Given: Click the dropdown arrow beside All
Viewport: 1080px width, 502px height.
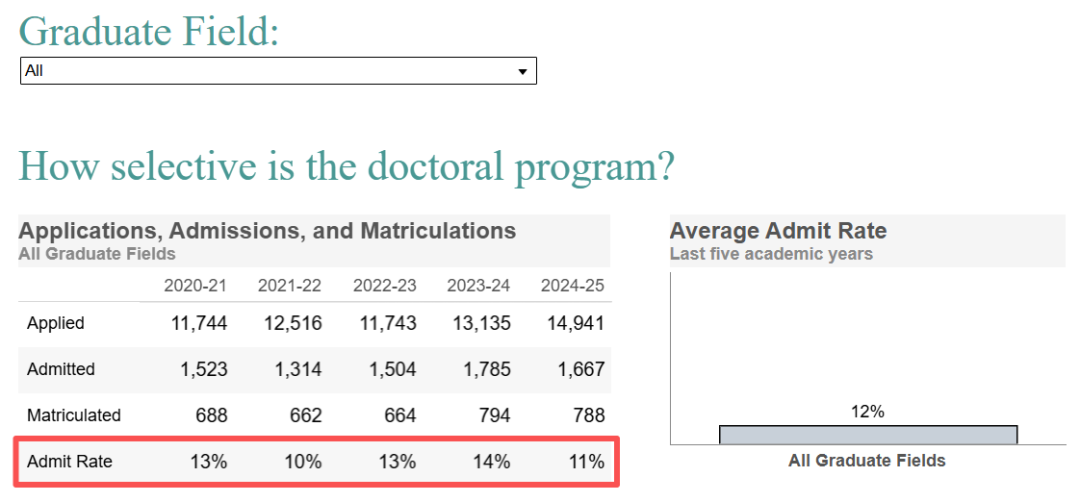Looking at the screenshot, I should 522,72.
